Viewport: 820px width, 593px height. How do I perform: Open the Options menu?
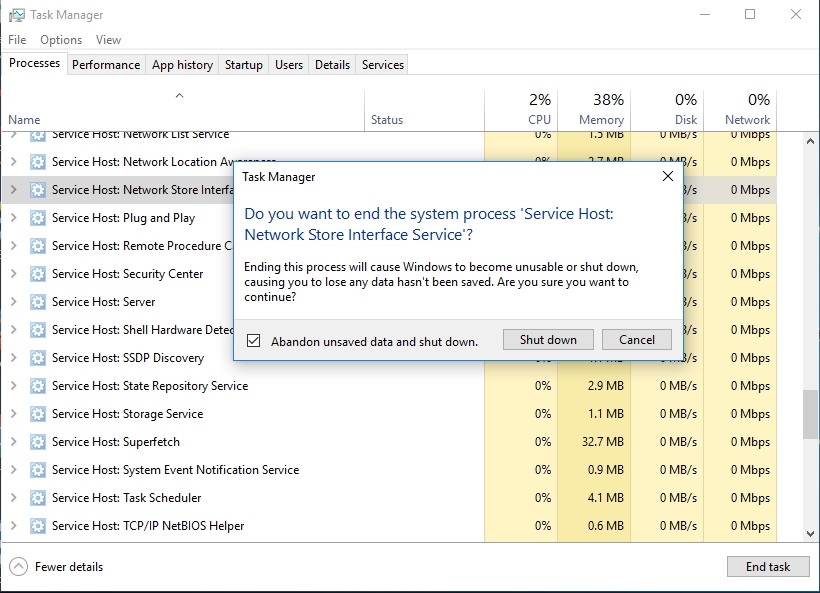(x=61, y=40)
